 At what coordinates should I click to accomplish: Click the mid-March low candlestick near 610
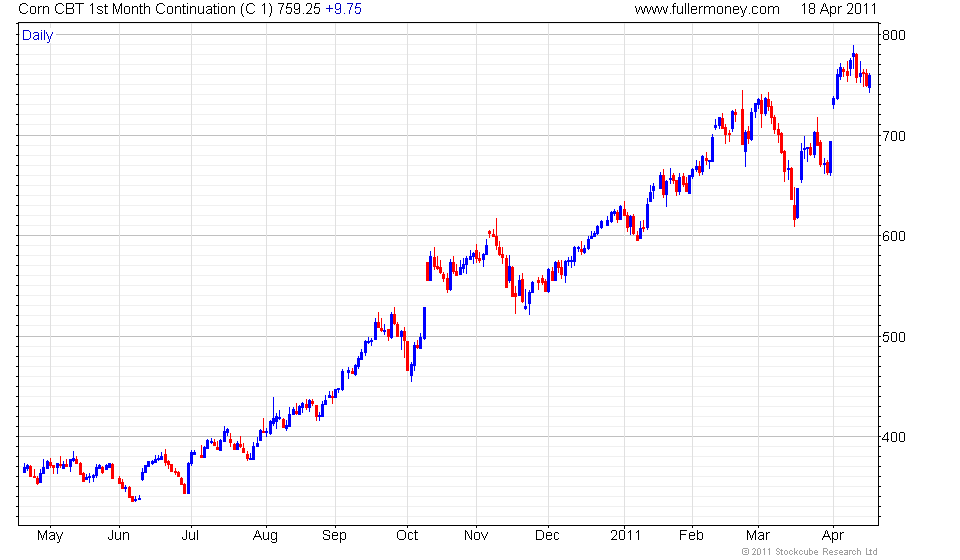tap(795, 207)
